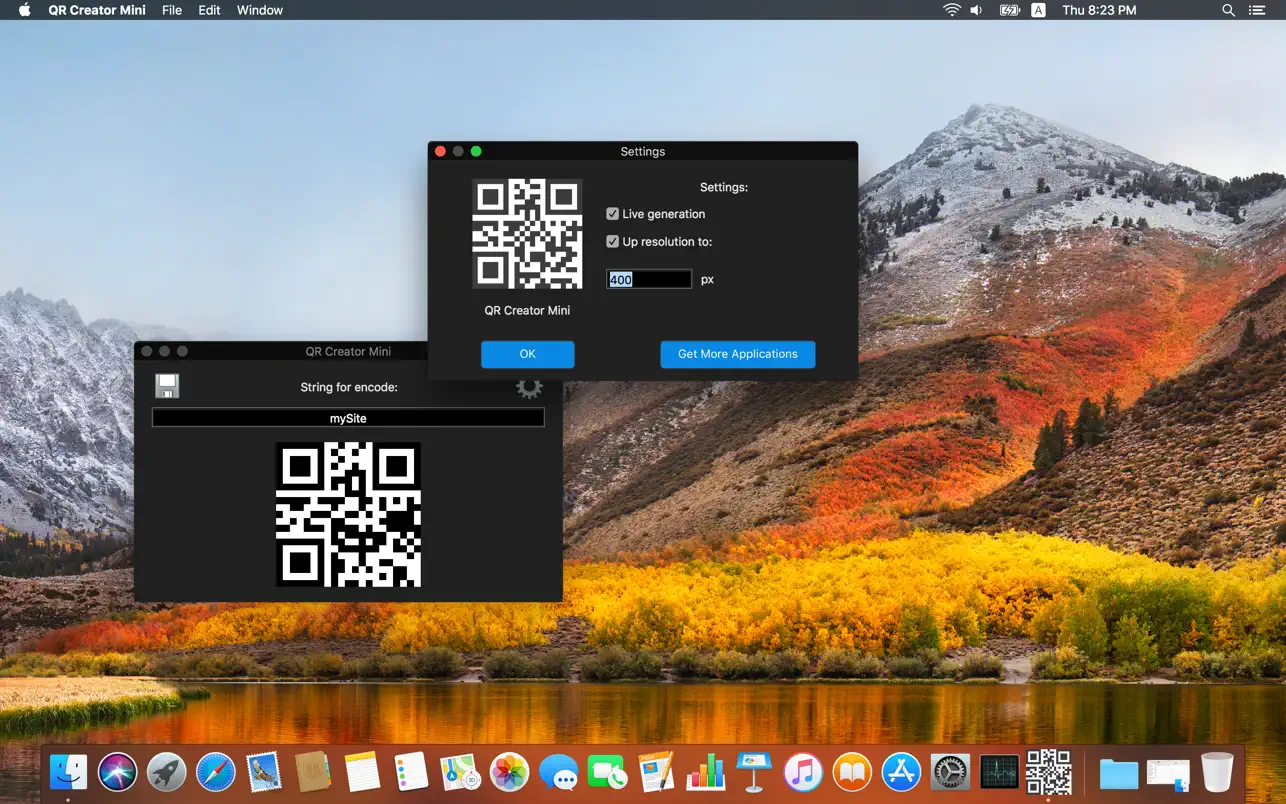
Task: Click the resolution px input field
Action: [649, 280]
